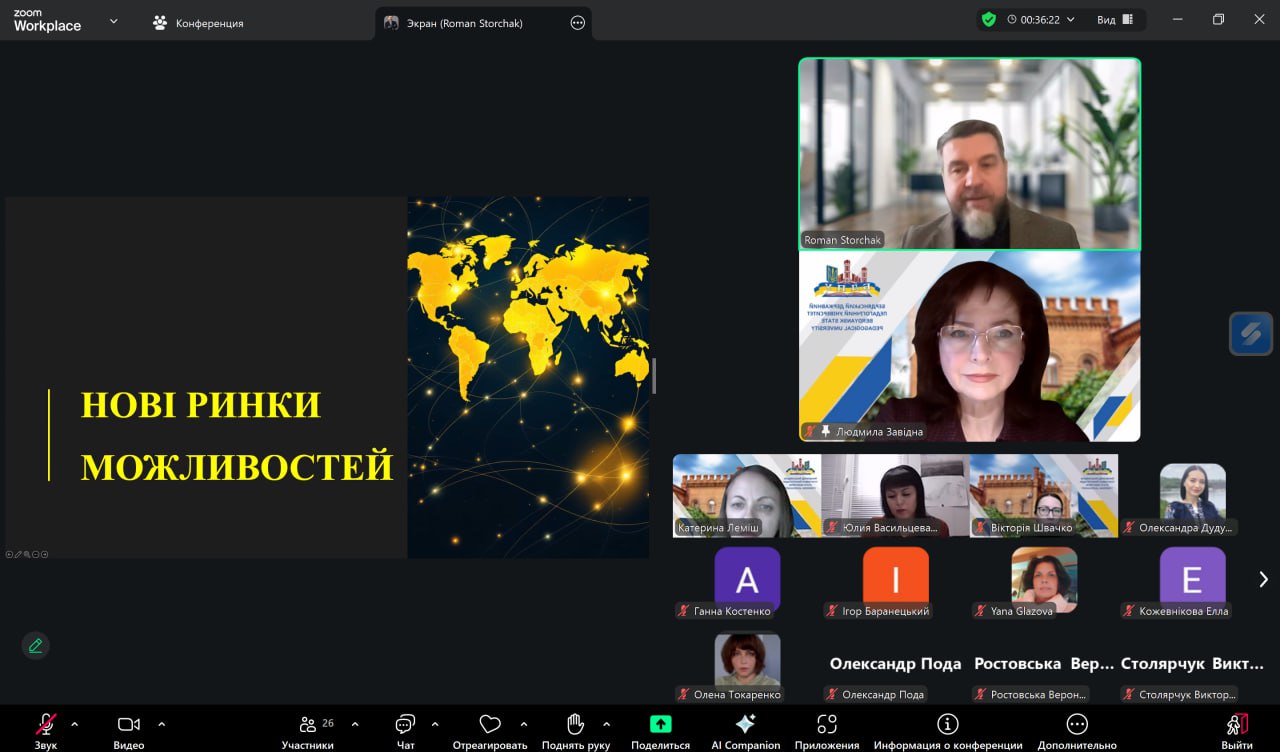Expand audio options arrow next to Звук

click(74, 724)
